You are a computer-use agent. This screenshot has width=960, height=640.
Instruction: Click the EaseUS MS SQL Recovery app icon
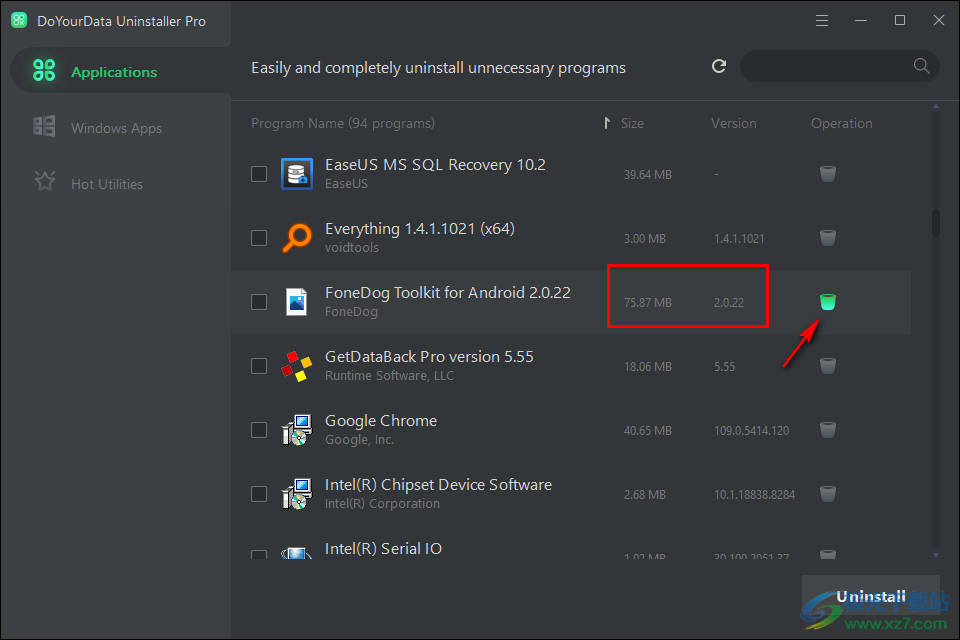(x=297, y=174)
